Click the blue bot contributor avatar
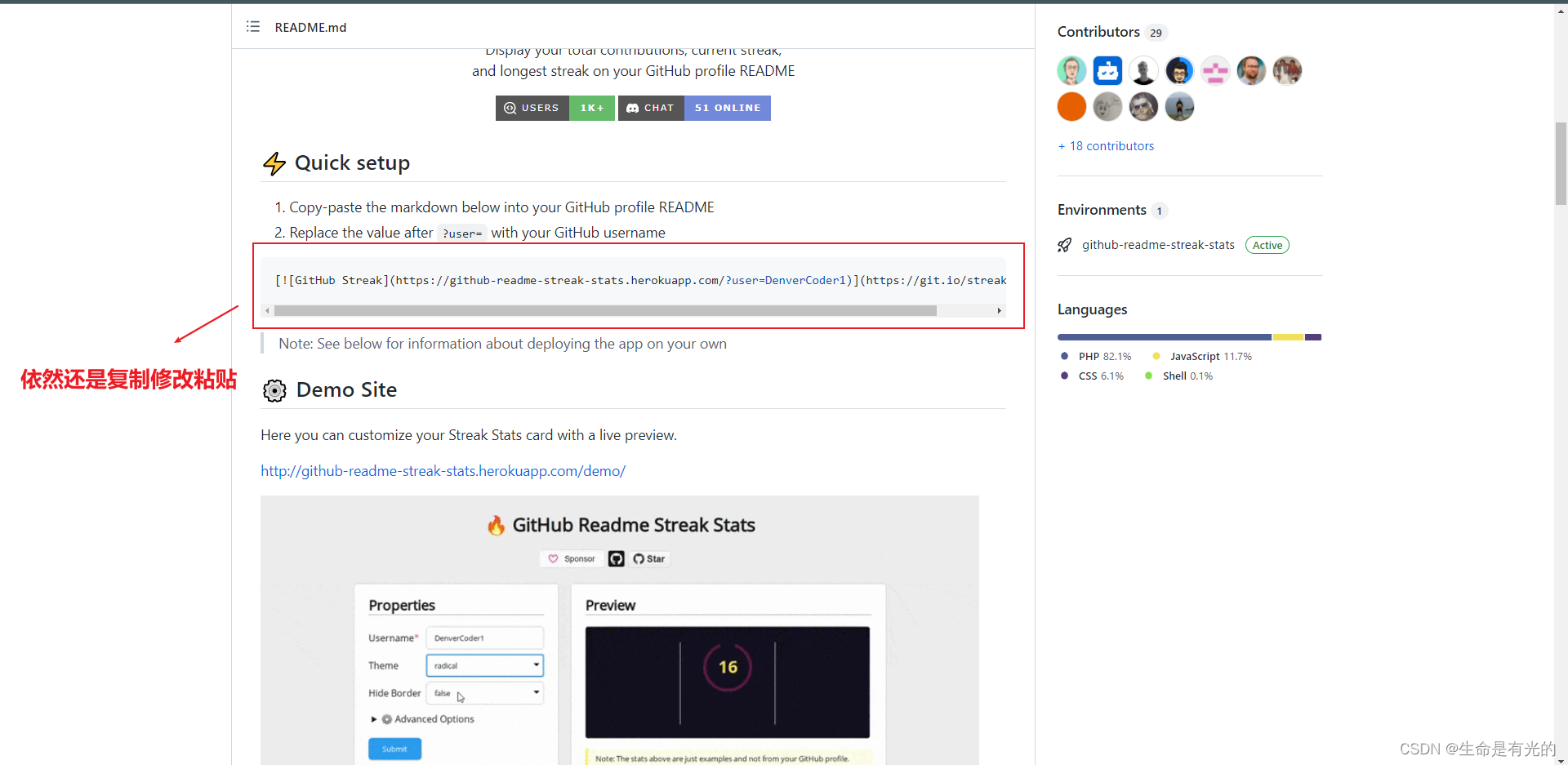The height and width of the screenshot is (765, 1568). click(x=1107, y=71)
